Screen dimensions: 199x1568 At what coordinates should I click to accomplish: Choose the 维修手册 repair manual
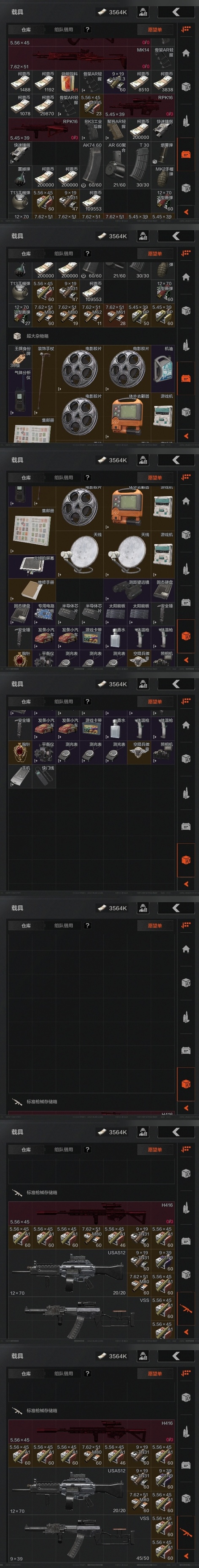pos(32,591)
